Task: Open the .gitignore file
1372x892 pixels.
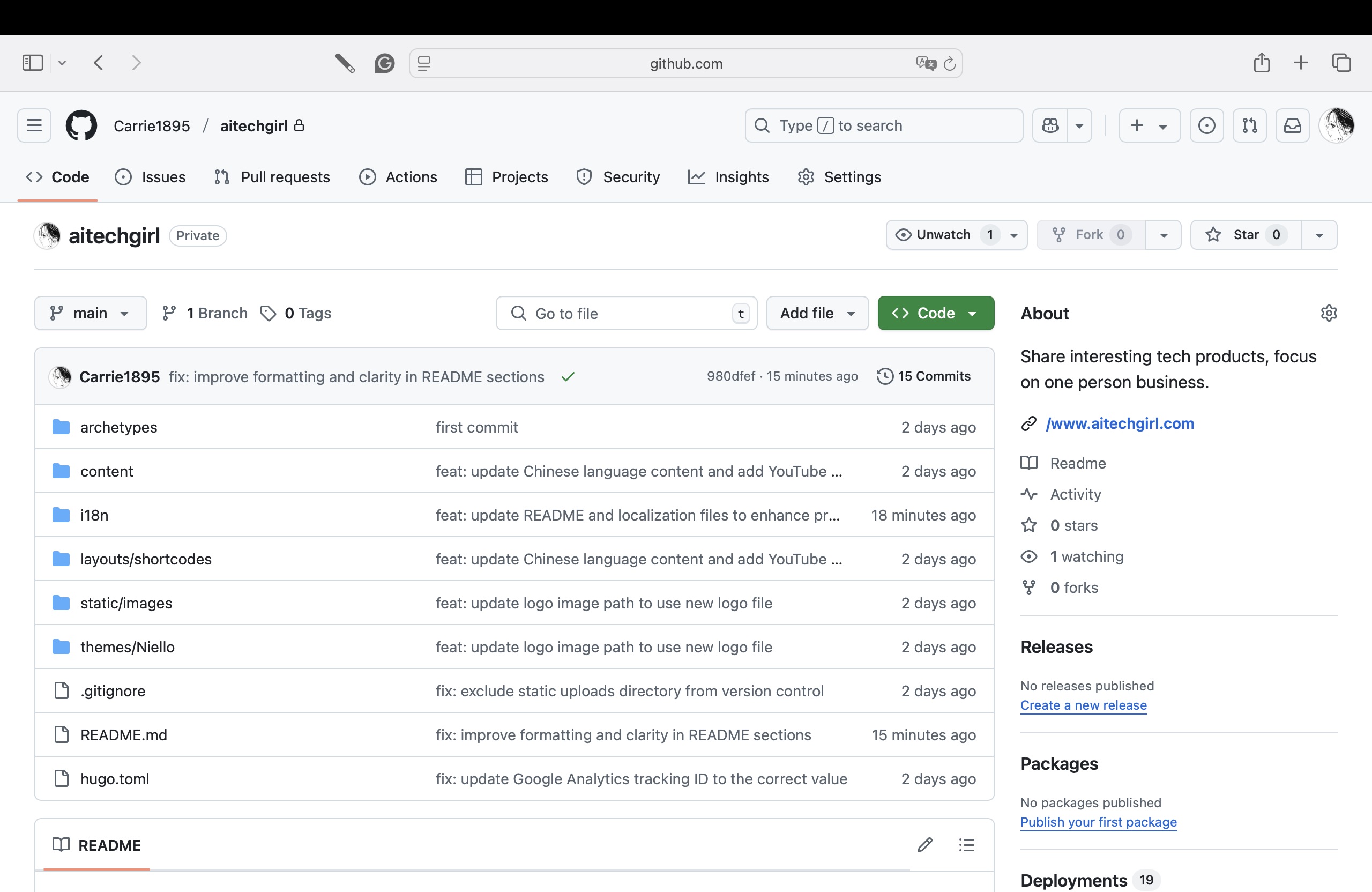Action: point(113,691)
